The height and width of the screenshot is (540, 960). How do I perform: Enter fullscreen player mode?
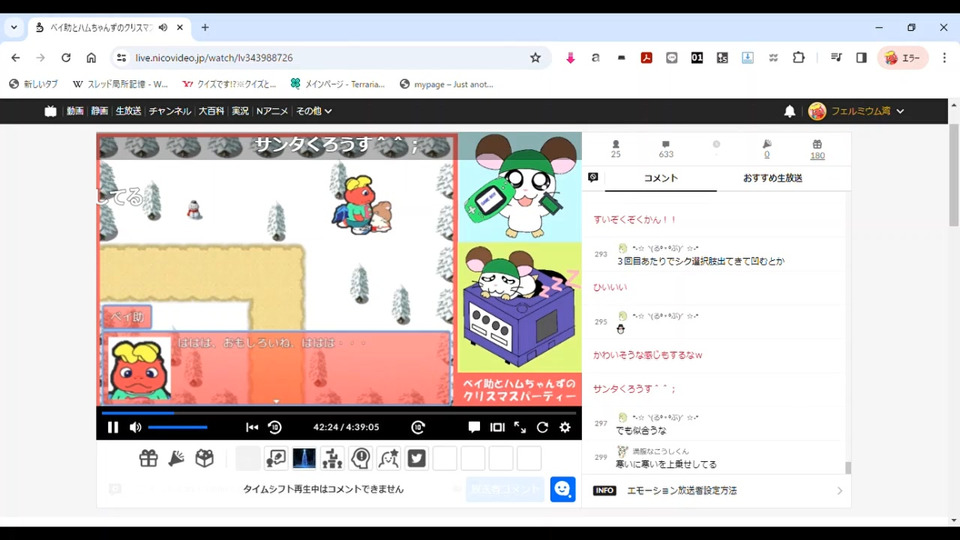click(x=520, y=427)
